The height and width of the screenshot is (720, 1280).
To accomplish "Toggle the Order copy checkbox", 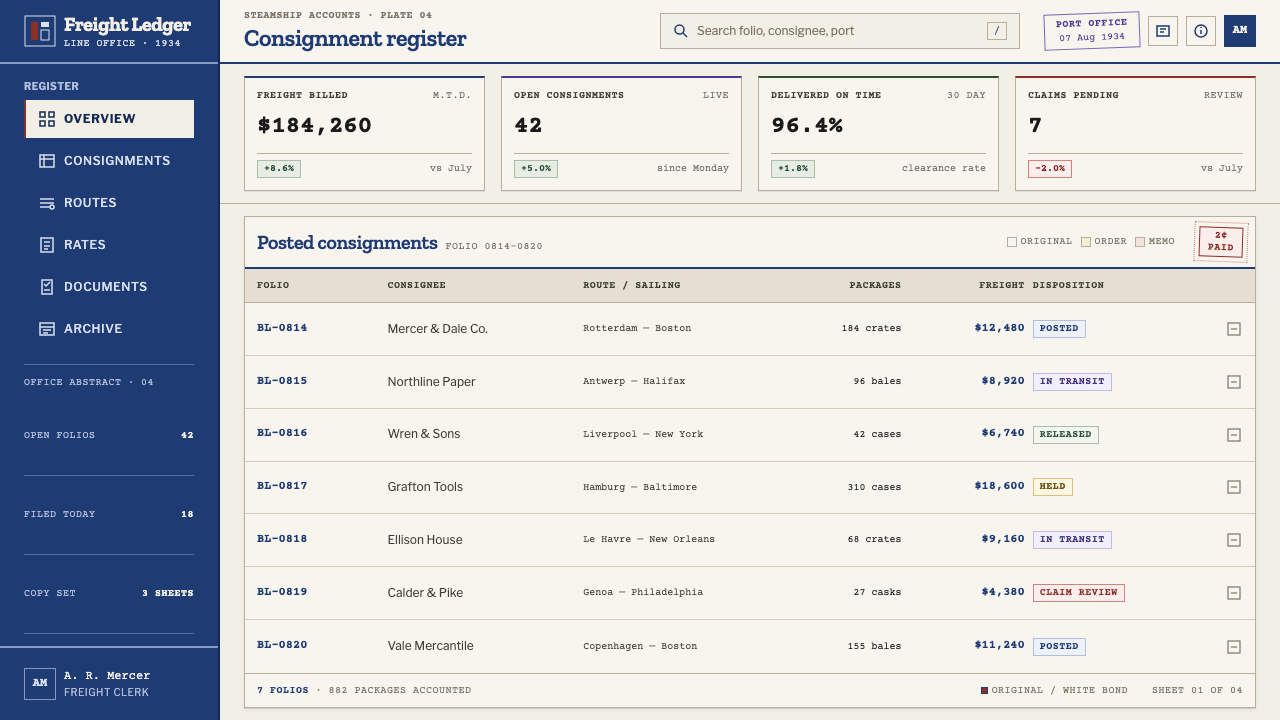I will (1086, 242).
